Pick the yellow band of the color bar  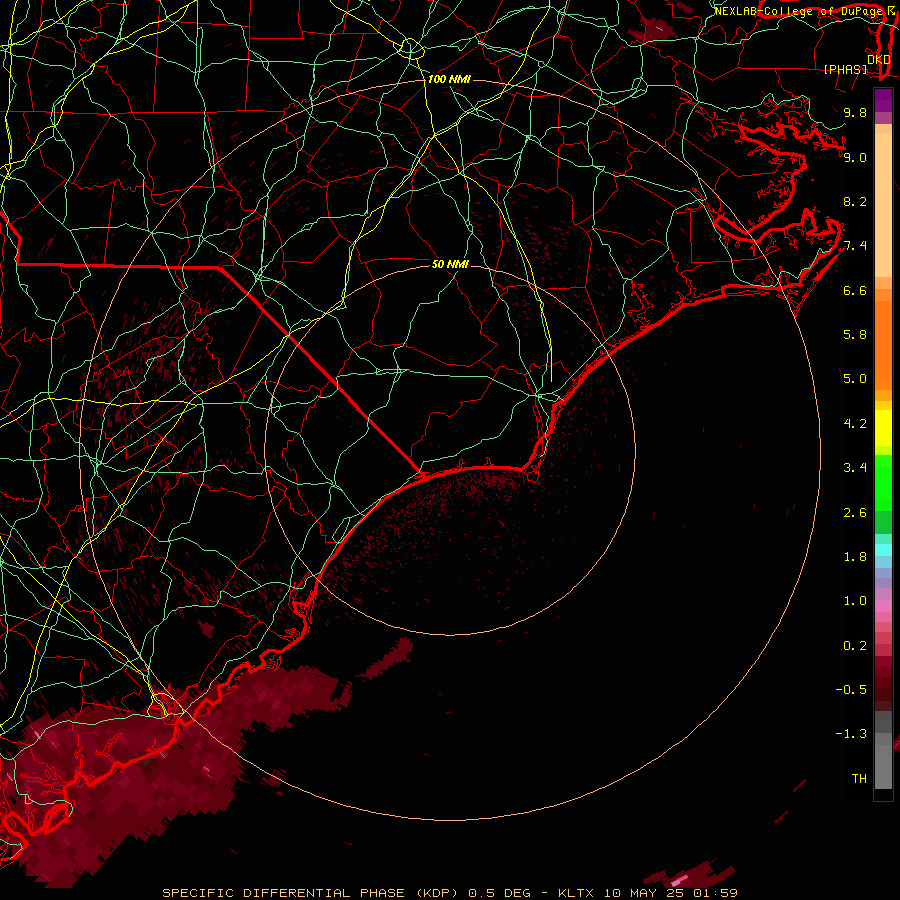point(883,428)
